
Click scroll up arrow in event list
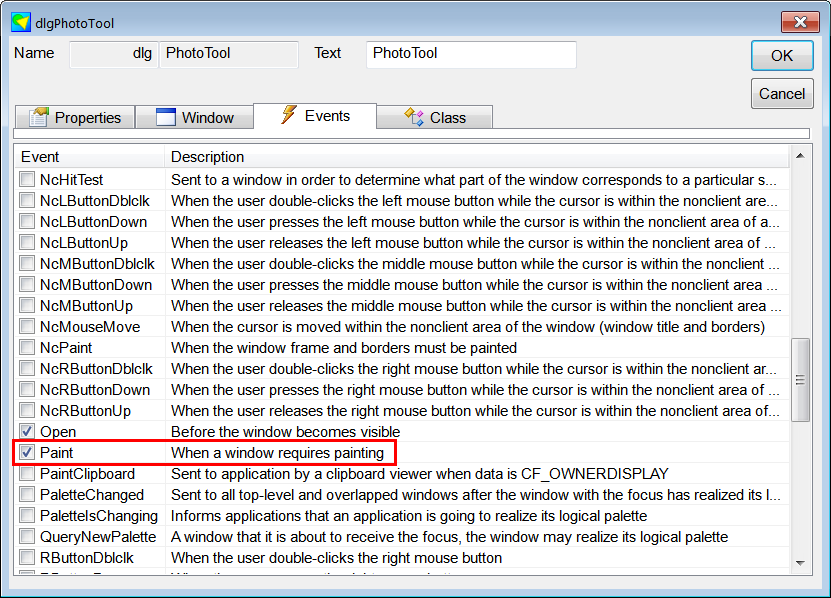pyautogui.click(x=800, y=156)
